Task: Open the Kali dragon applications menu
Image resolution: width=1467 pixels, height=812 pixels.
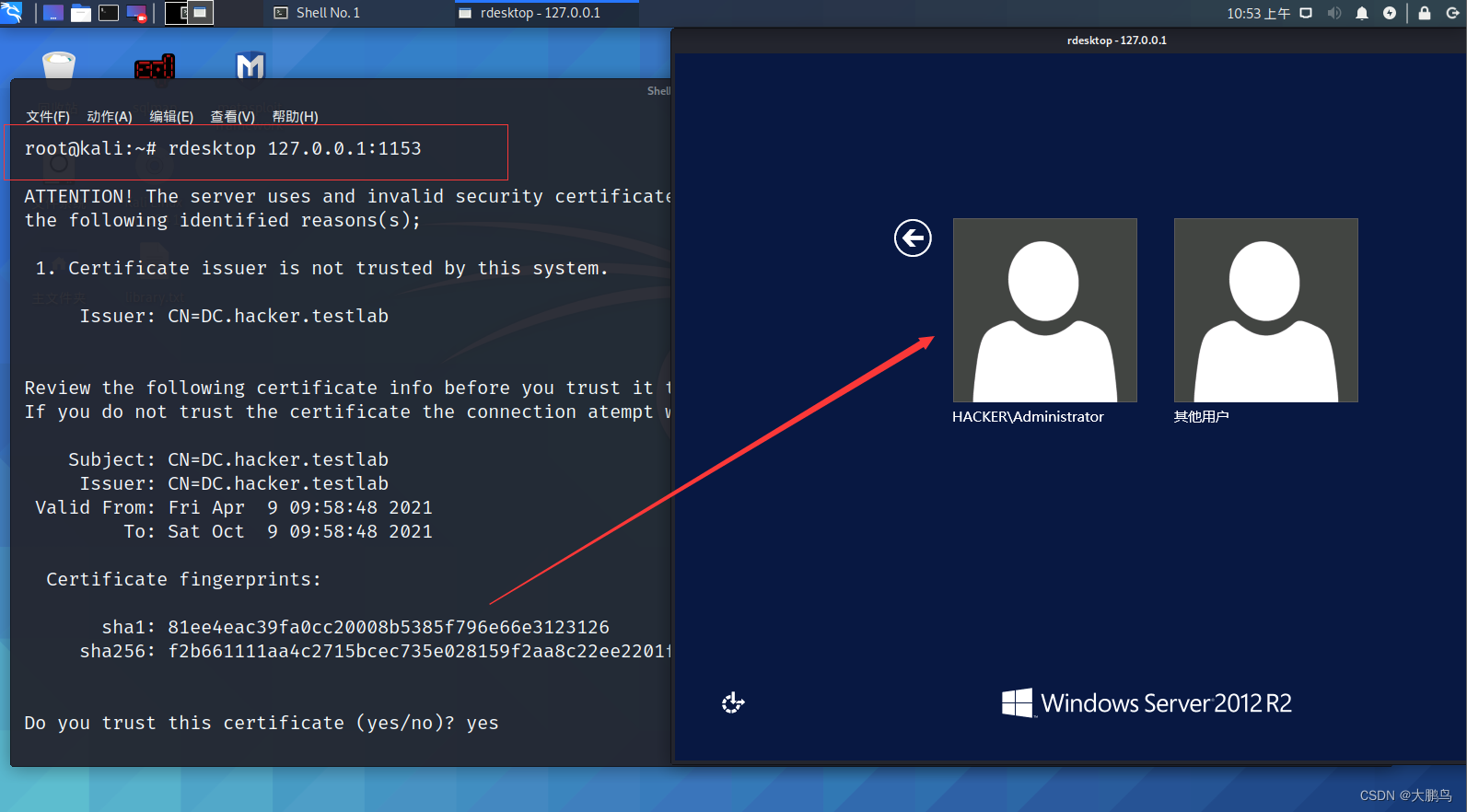Action: [11, 12]
